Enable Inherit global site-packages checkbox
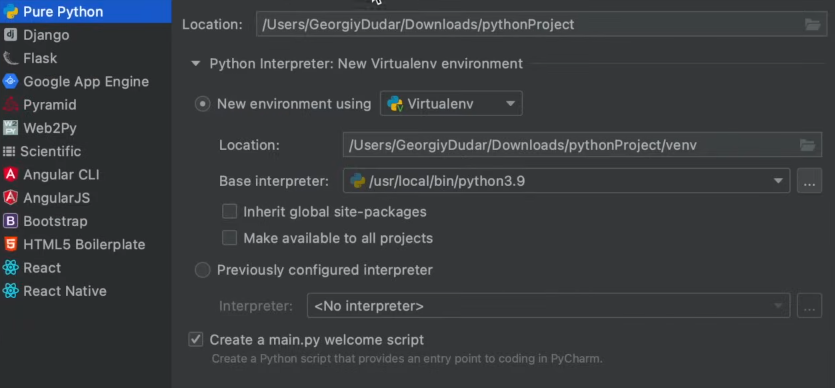Viewport: 835px width, 388px height. pos(230,212)
